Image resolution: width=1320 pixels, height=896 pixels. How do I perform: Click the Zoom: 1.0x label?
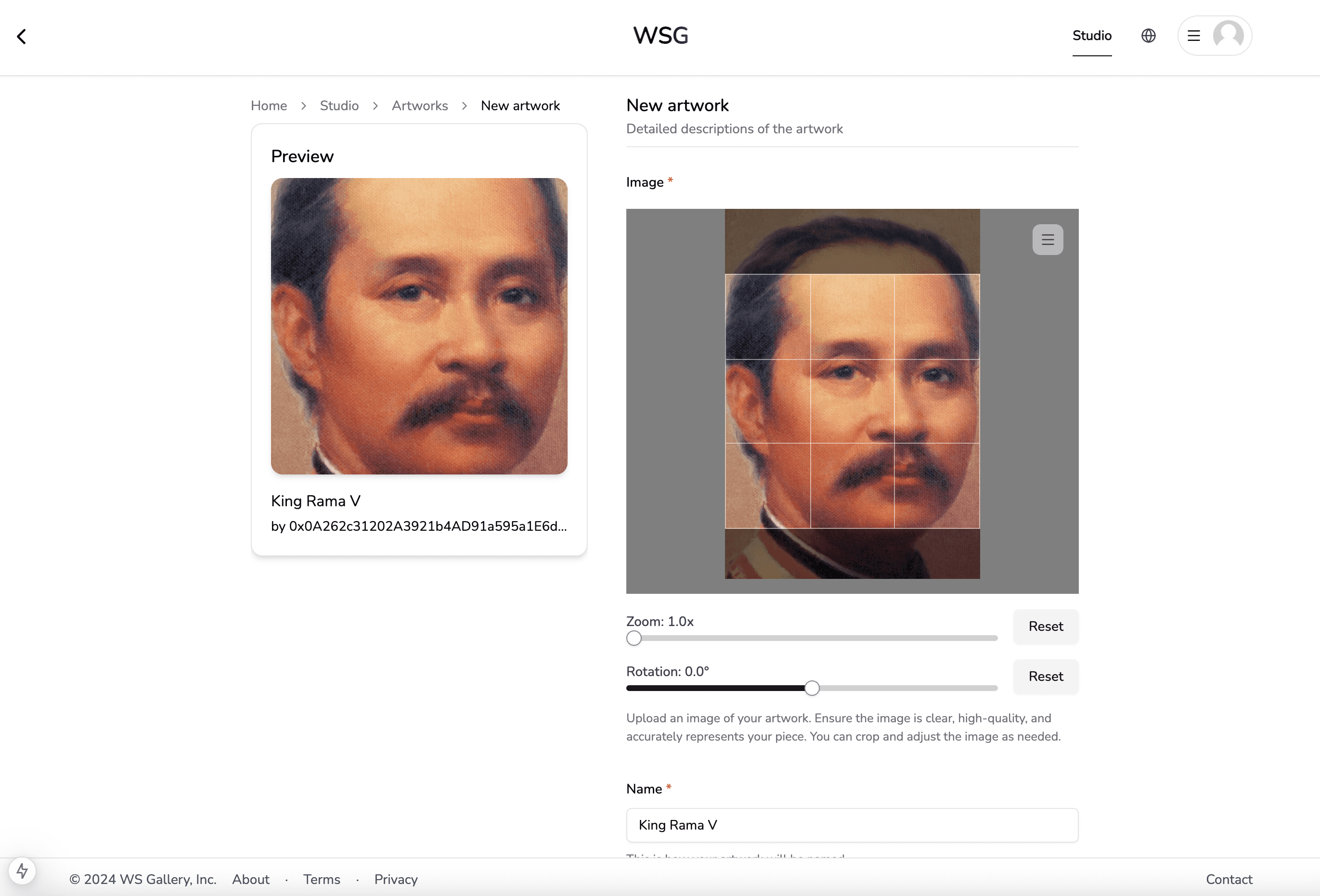[660, 621]
